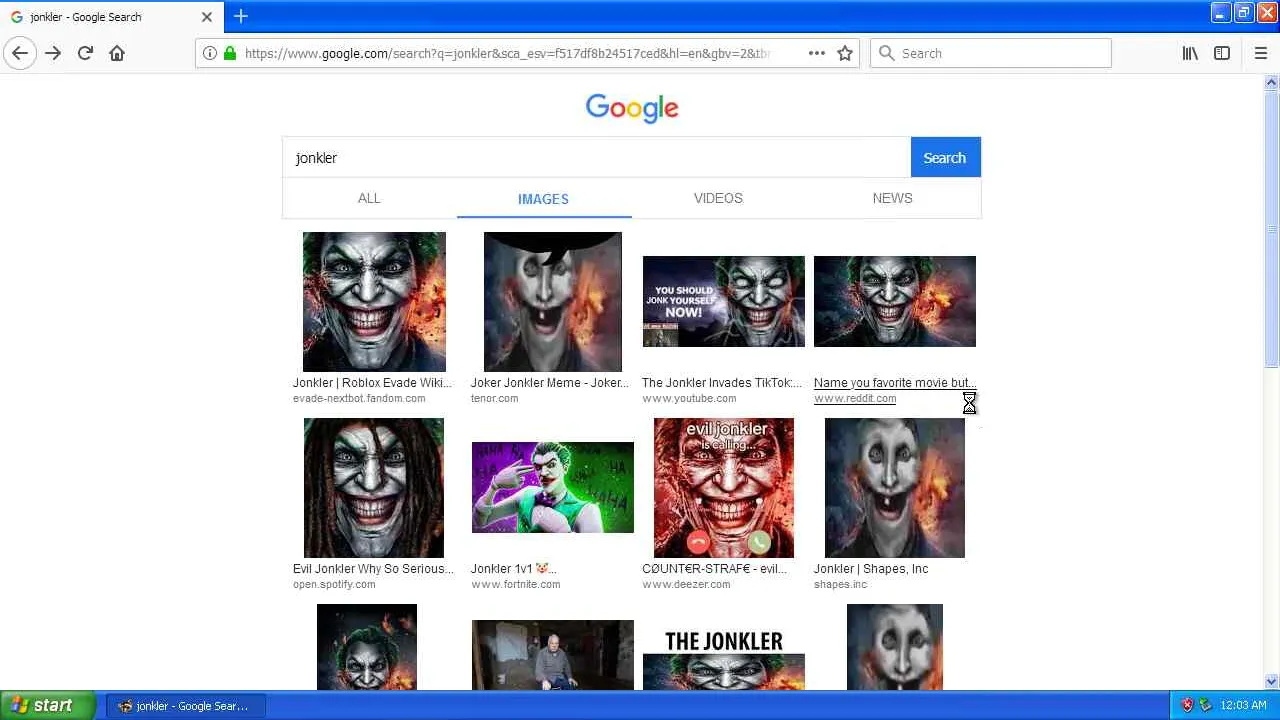Bookmark this page with the star

tap(845, 53)
